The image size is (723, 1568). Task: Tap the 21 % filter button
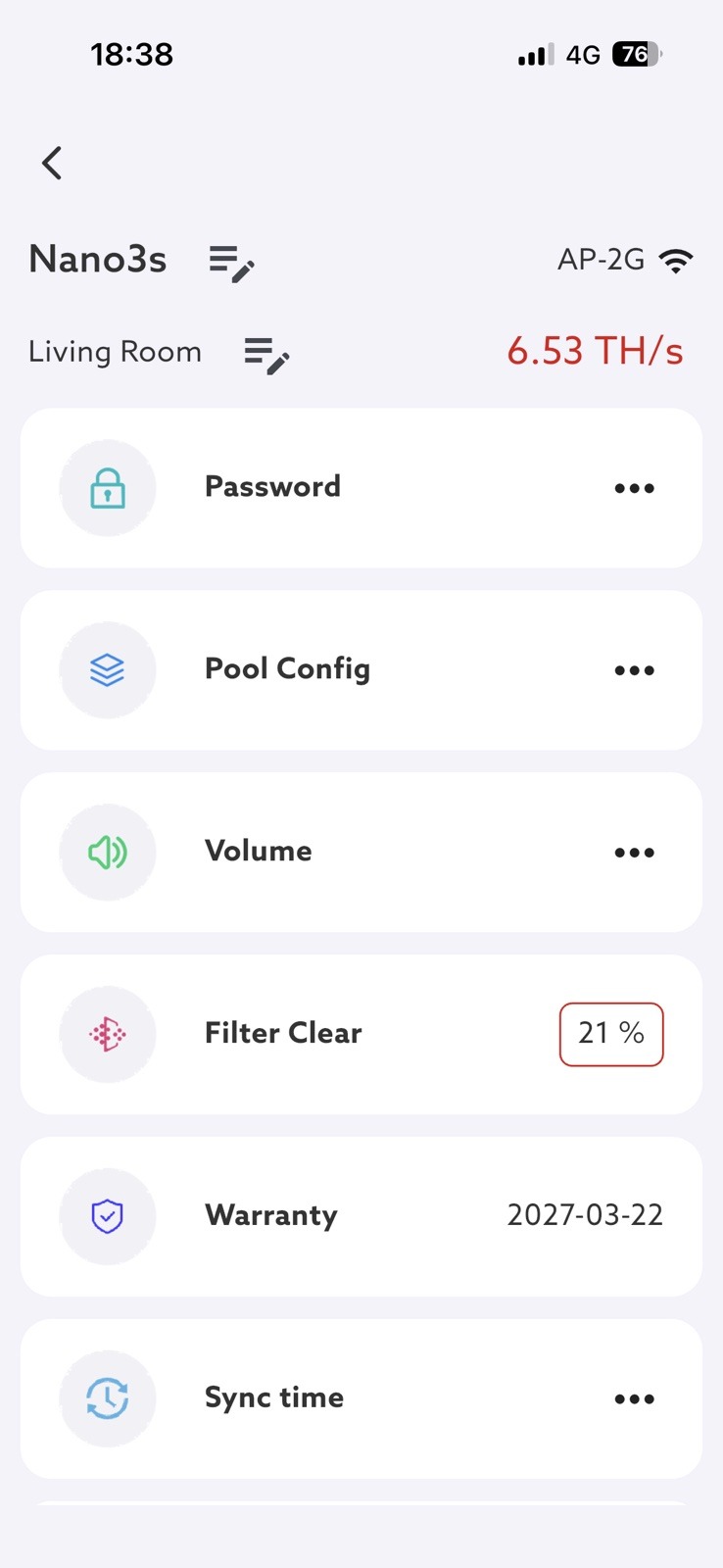[611, 1034]
